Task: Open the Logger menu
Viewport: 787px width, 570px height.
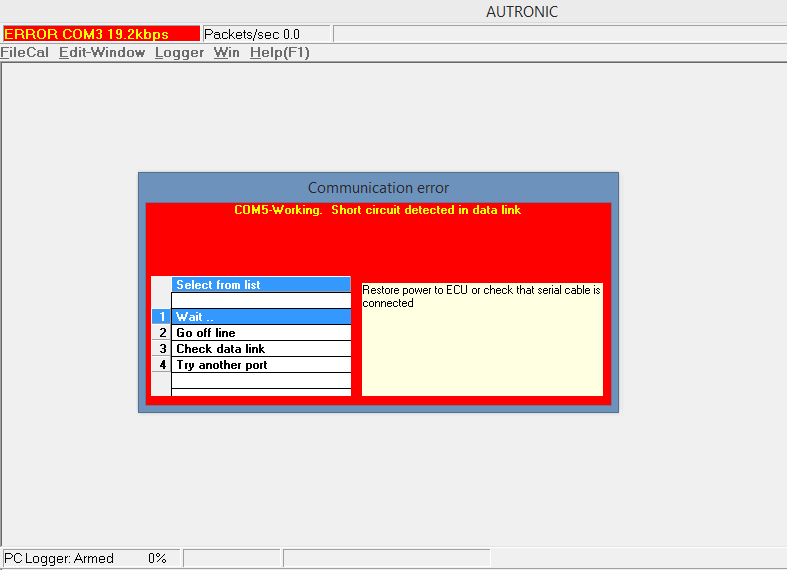Action: pyautogui.click(x=179, y=53)
